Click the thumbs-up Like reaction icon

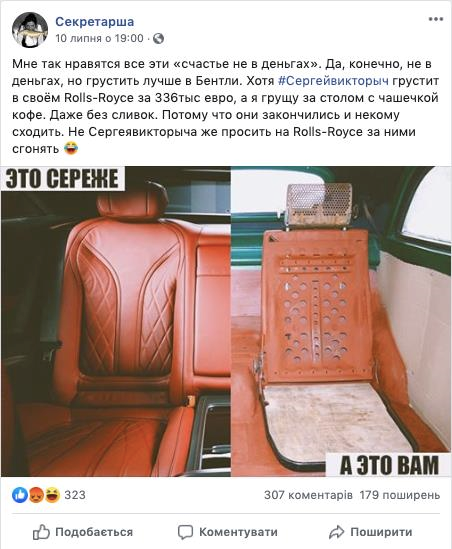tap(20, 495)
